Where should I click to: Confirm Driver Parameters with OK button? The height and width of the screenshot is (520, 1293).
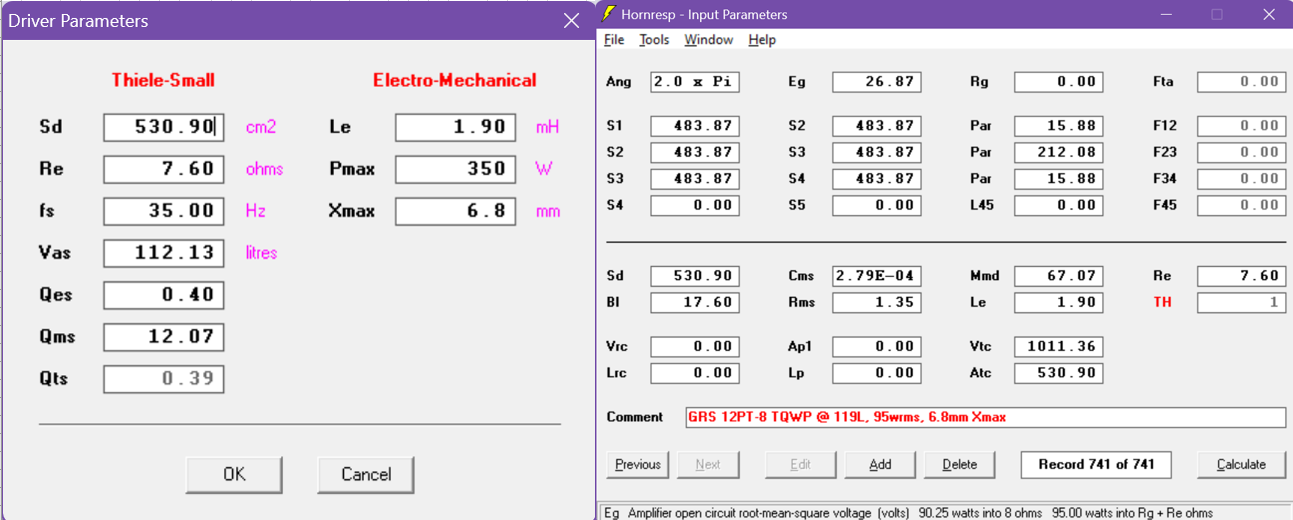(x=234, y=475)
